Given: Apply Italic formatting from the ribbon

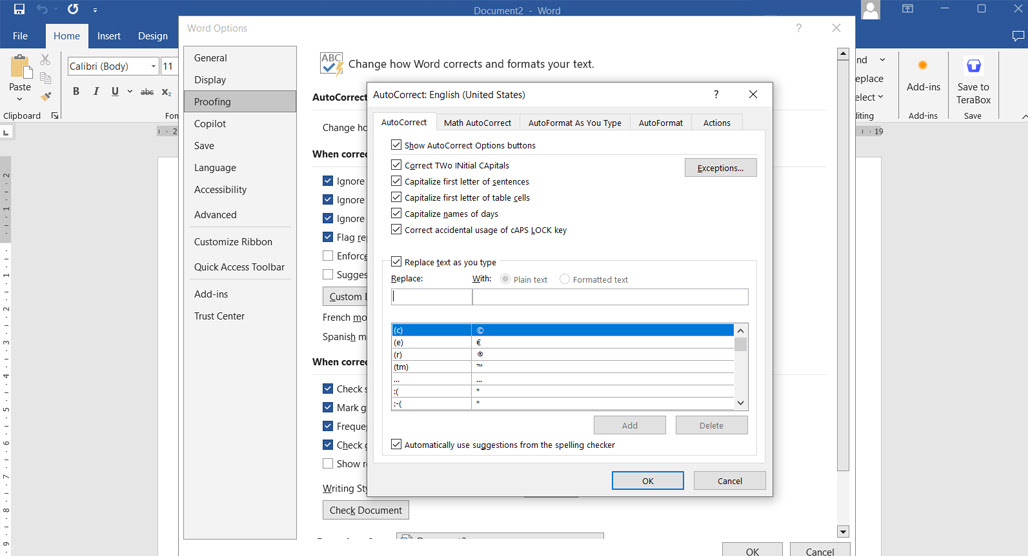Looking at the screenshot, I should pos(96,91).
